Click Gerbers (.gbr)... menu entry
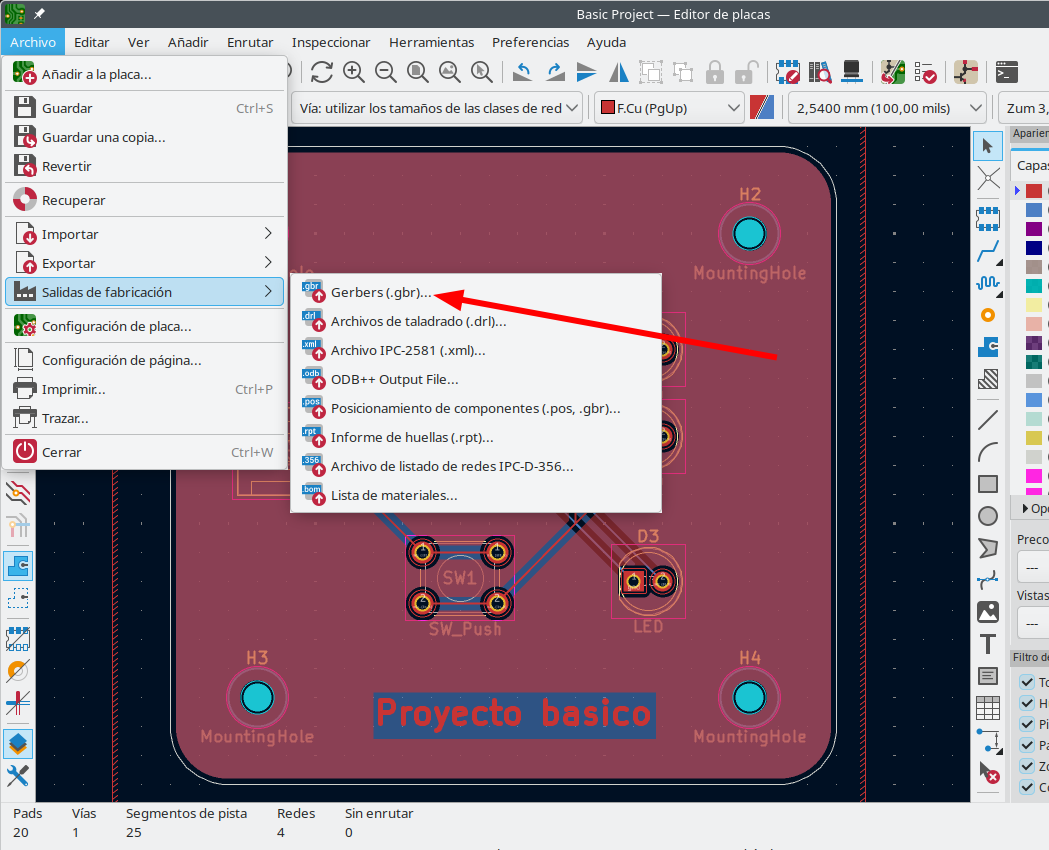The image size is (1049, 850). click(x=381, y=293)
